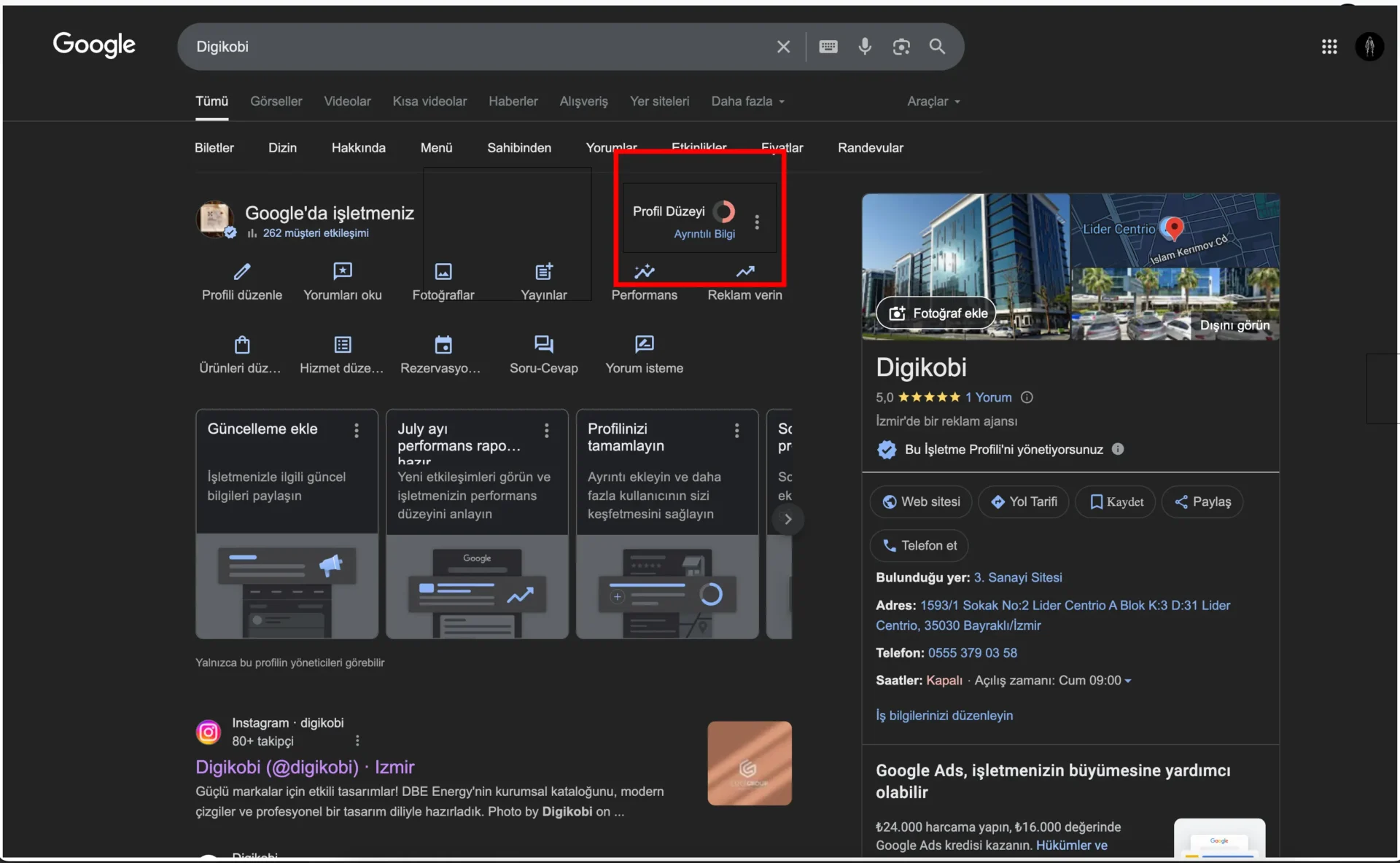
Task: Select the Randevular filter chip
Action: pyautogui.click(x=871, y=148)
